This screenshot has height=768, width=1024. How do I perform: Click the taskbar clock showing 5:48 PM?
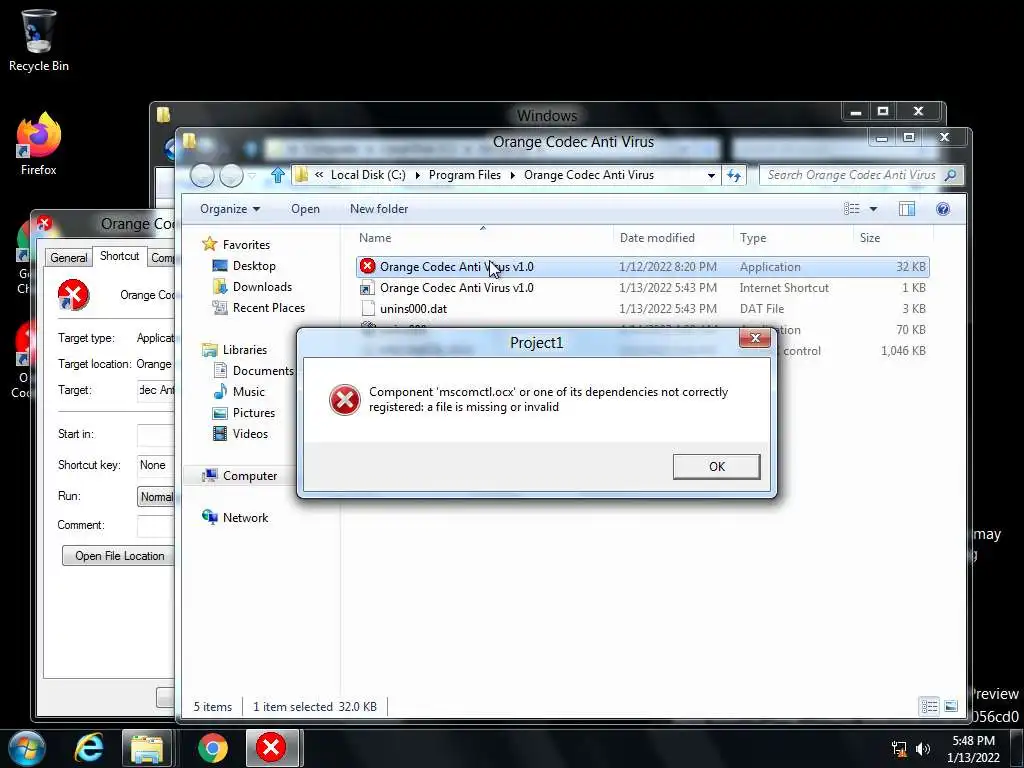pyautogui.click(x=973, y=749)
